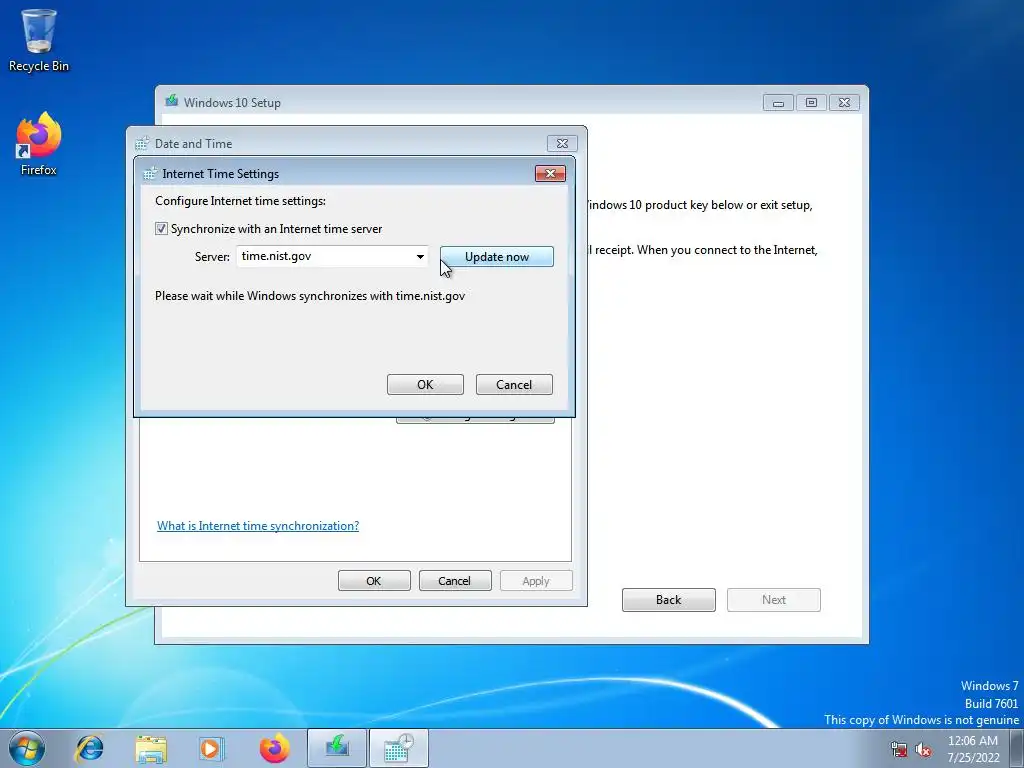The image size is (1024, 768).
Task: Click Firefox icon in the taskbar
Action: pos(274,748)
